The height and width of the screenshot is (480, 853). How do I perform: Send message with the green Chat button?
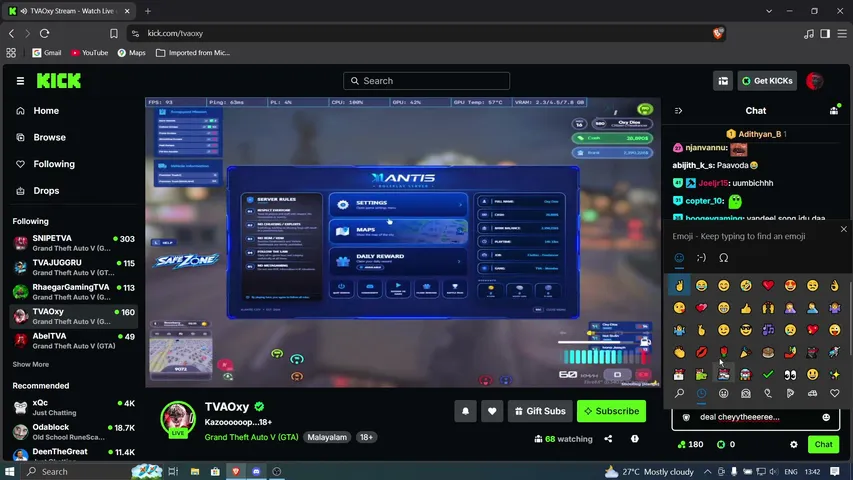[823, 445]
